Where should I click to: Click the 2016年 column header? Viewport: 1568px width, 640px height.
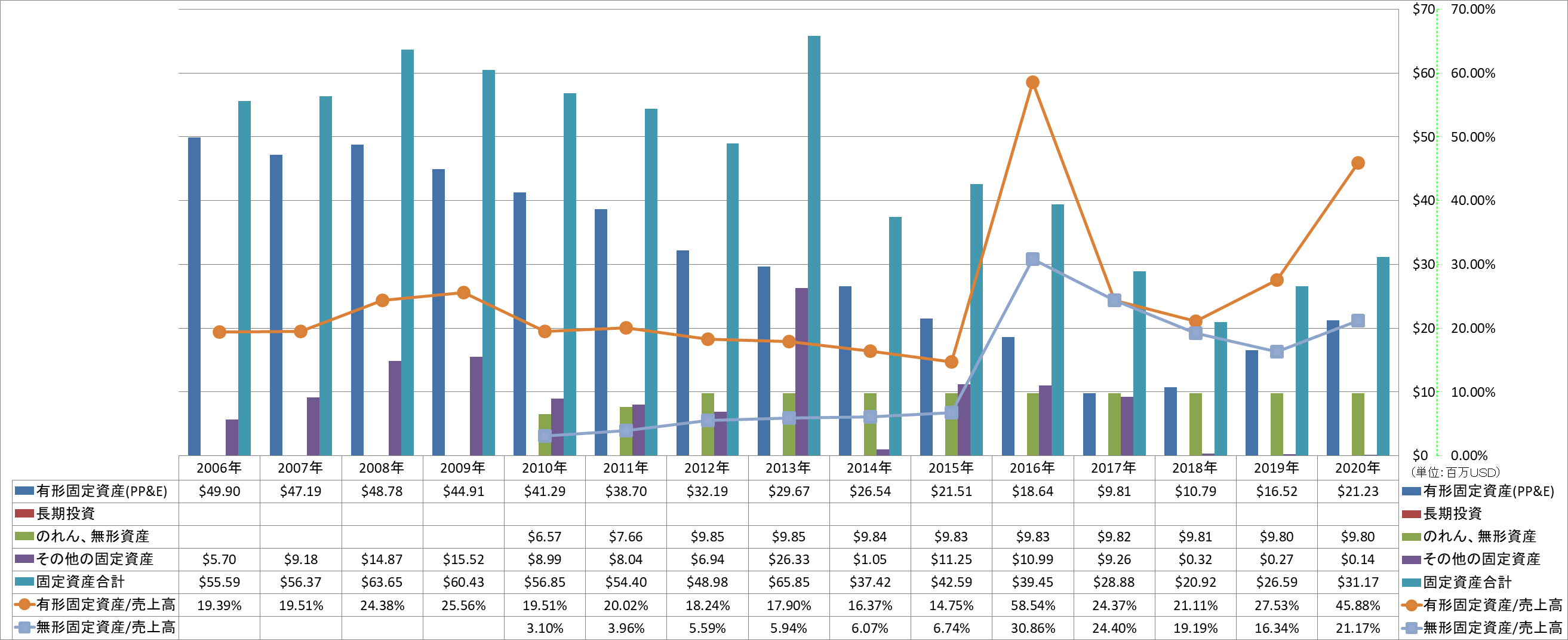tap(1032, 468)
